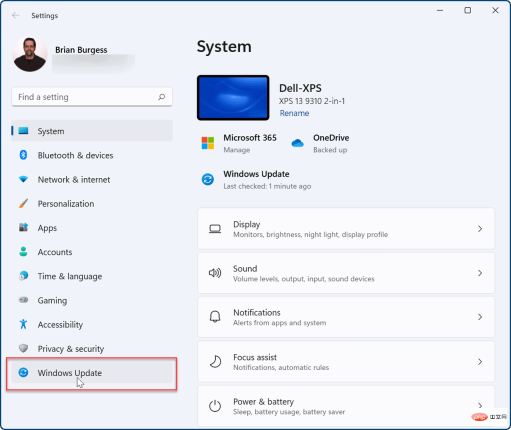Click the OneDrive cloud icon
This screenshot has height=430, width=511.
pyautogui.click(x=297, y=143)
